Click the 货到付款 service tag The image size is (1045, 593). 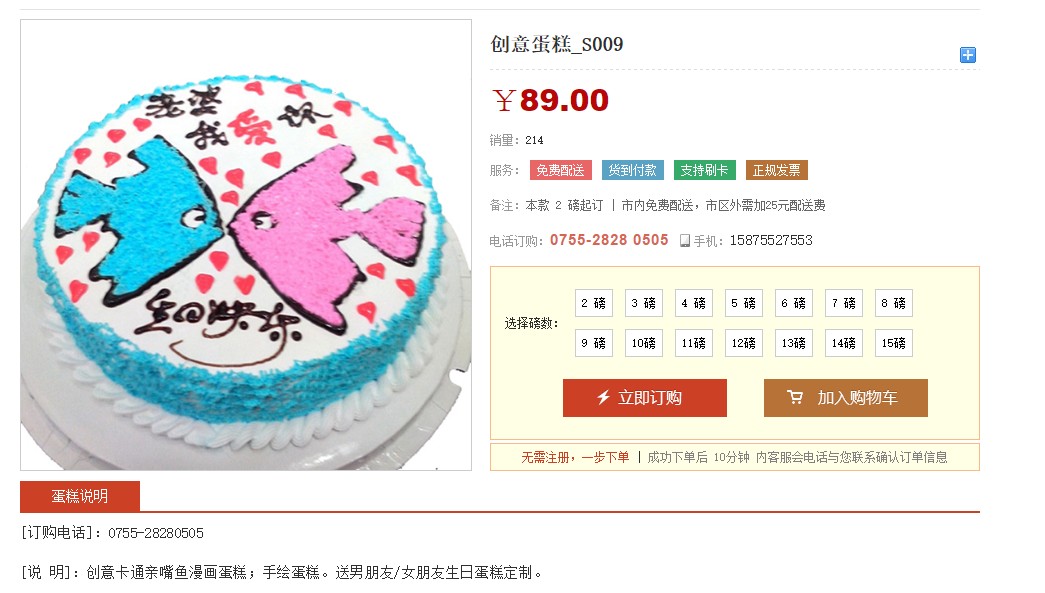pyautogui.click(x=632, y=171)
